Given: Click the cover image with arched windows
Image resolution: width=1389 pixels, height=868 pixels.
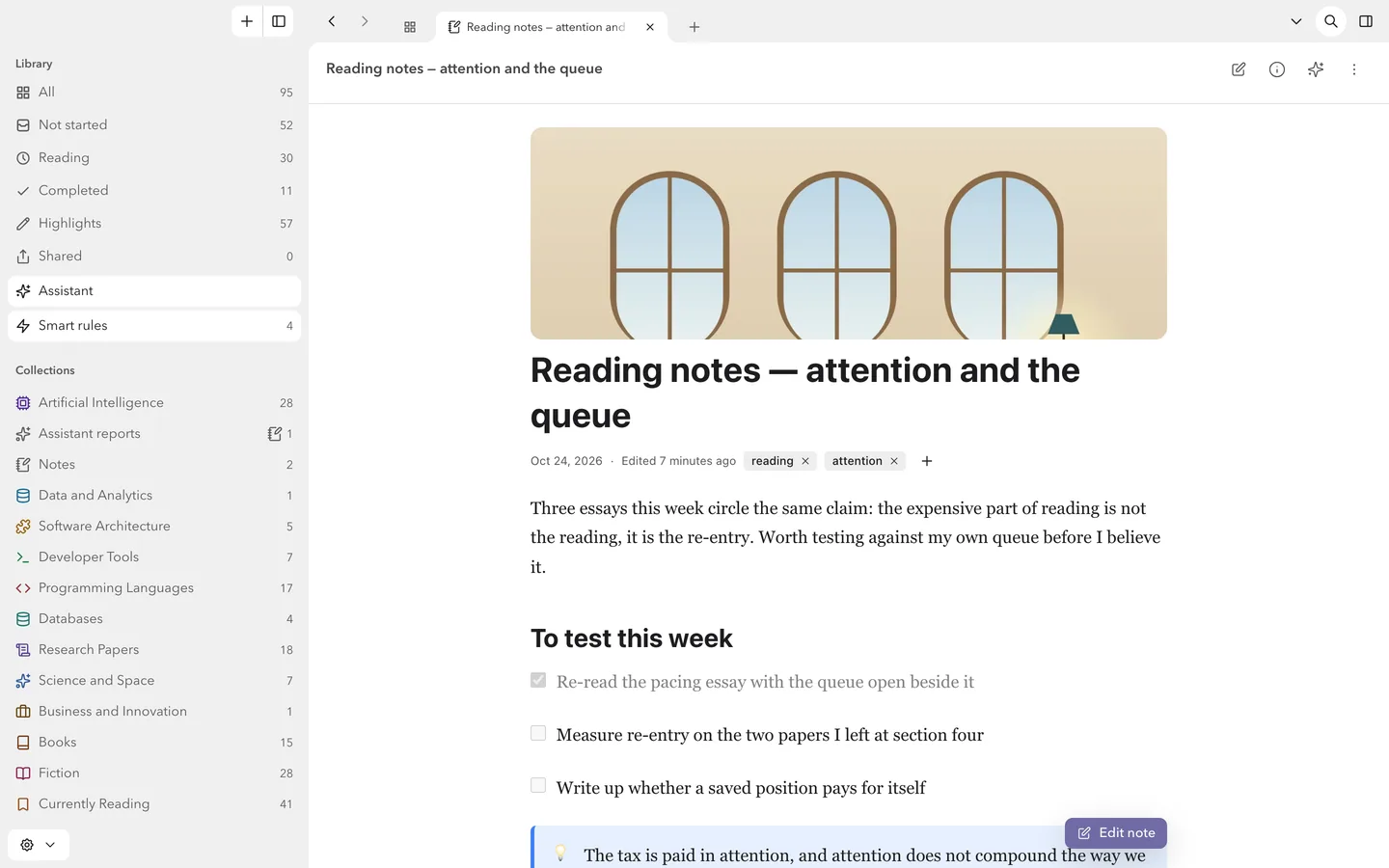Looking at the screenshot, I should click(849, 233).
